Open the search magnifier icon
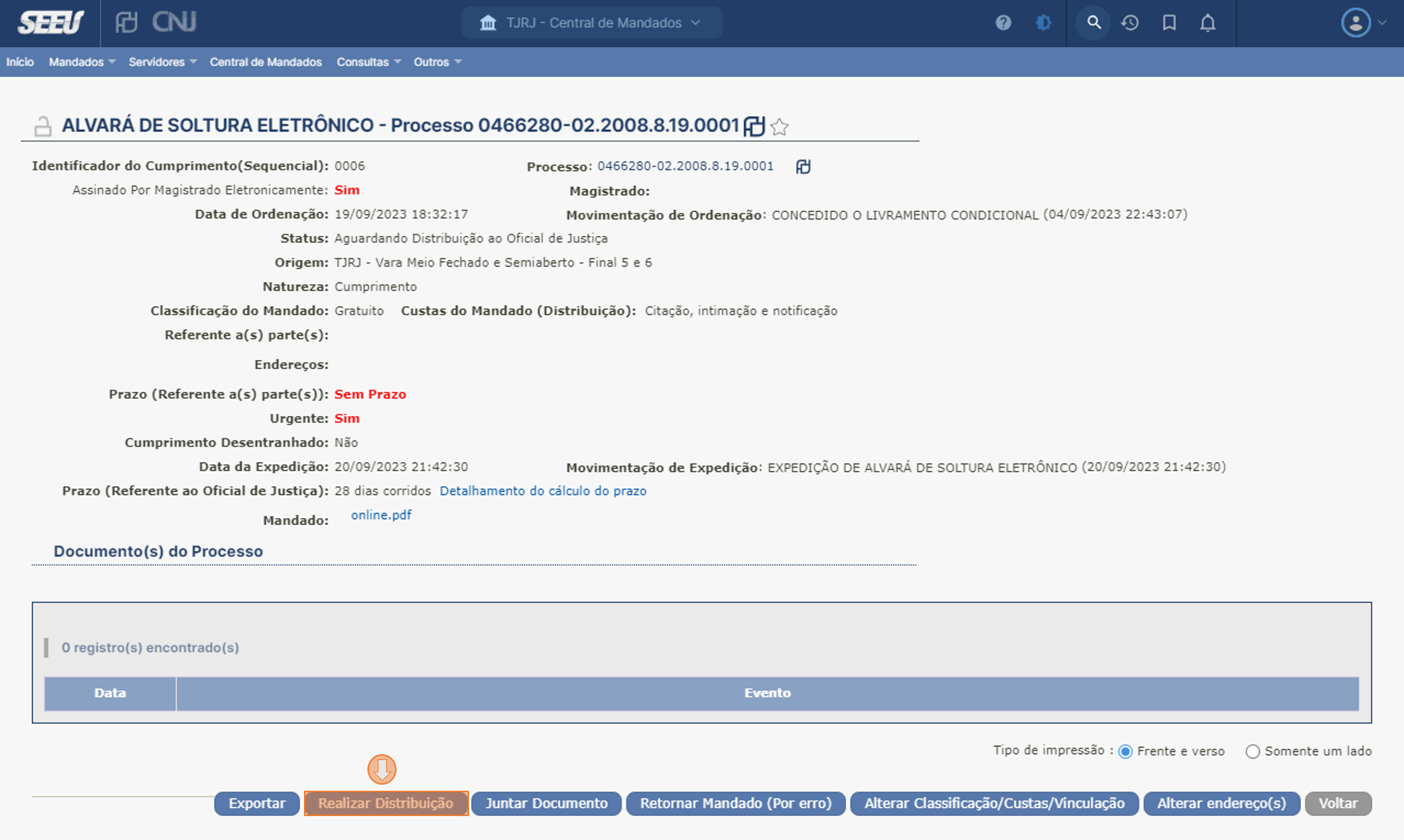Screen dimensions: 1404x840 tap(1093, 22)
